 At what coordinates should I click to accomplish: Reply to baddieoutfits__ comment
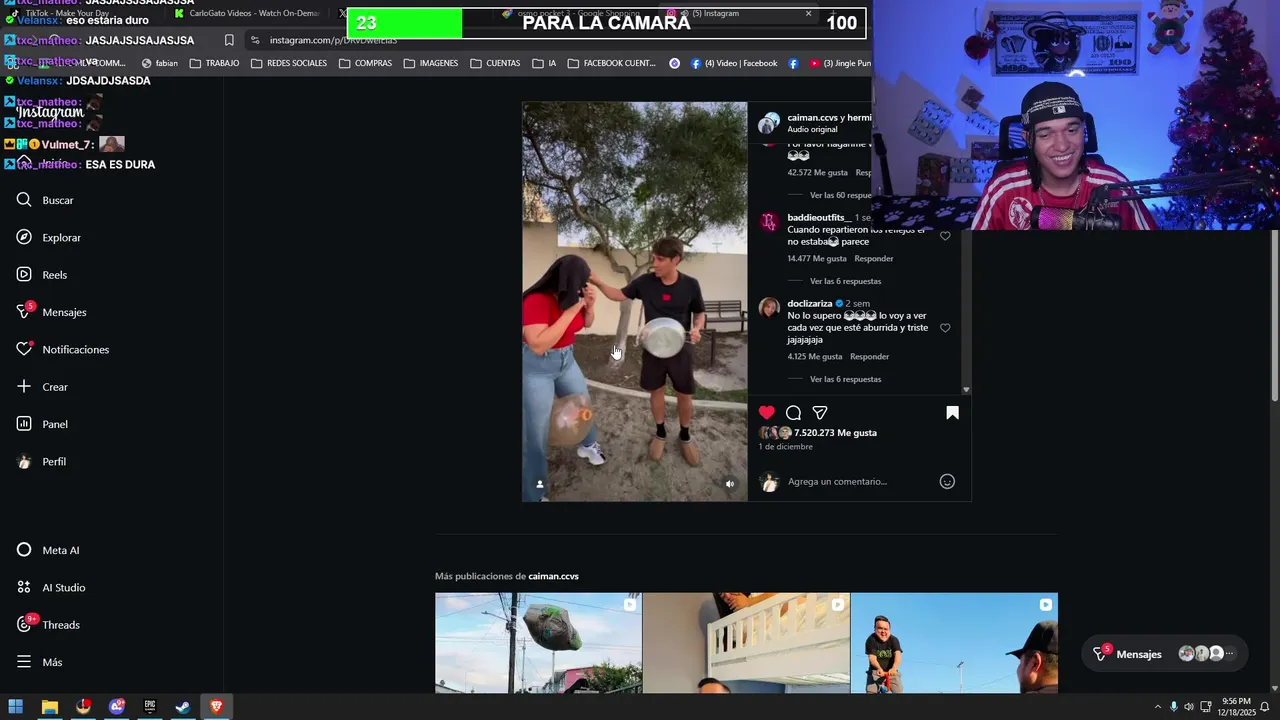pyautogui.click(x=874, y=258)
